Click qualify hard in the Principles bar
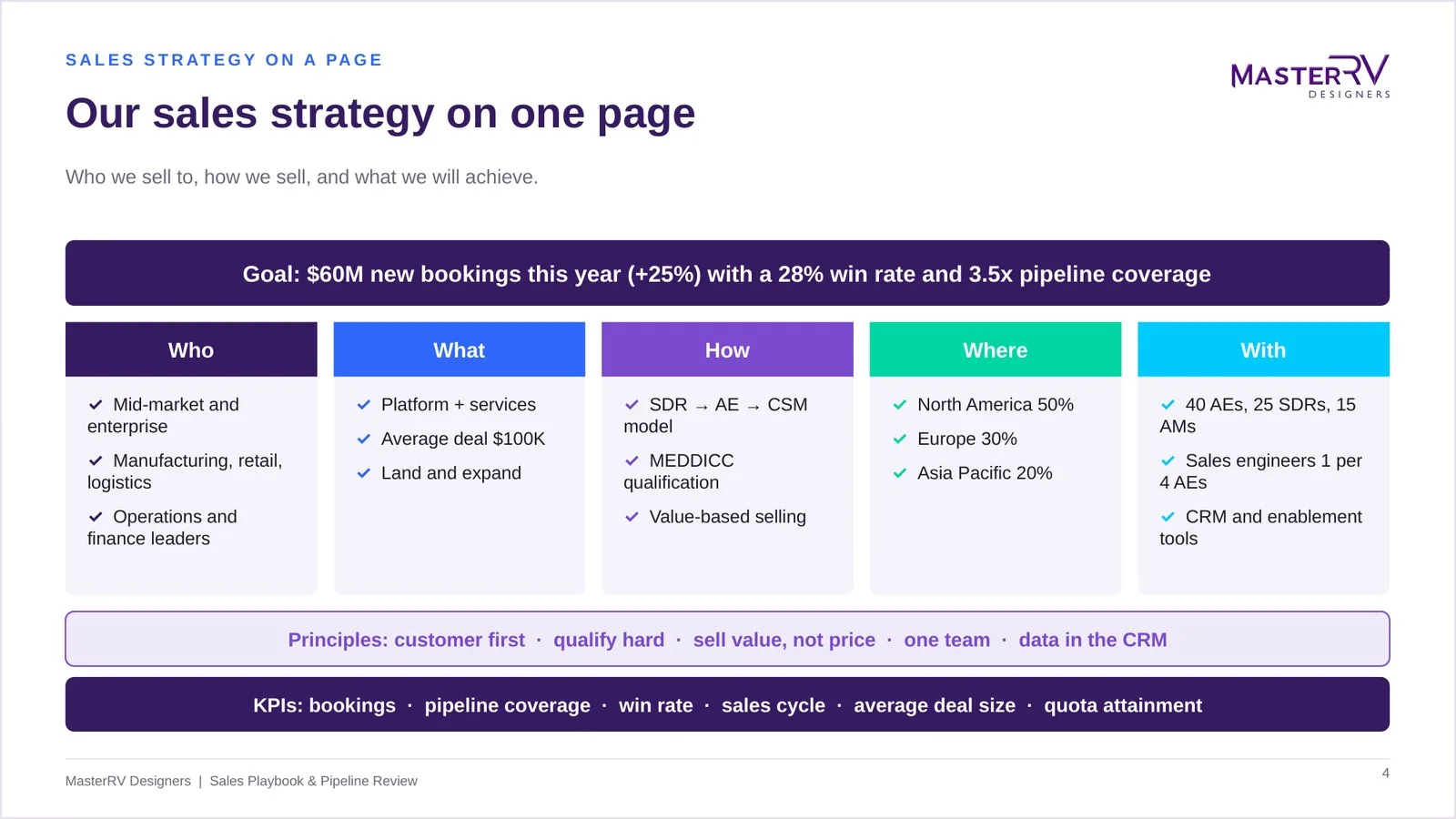The width and height of the screenshot is (1456, 819). pyautogui.click(x=609, y=640)
